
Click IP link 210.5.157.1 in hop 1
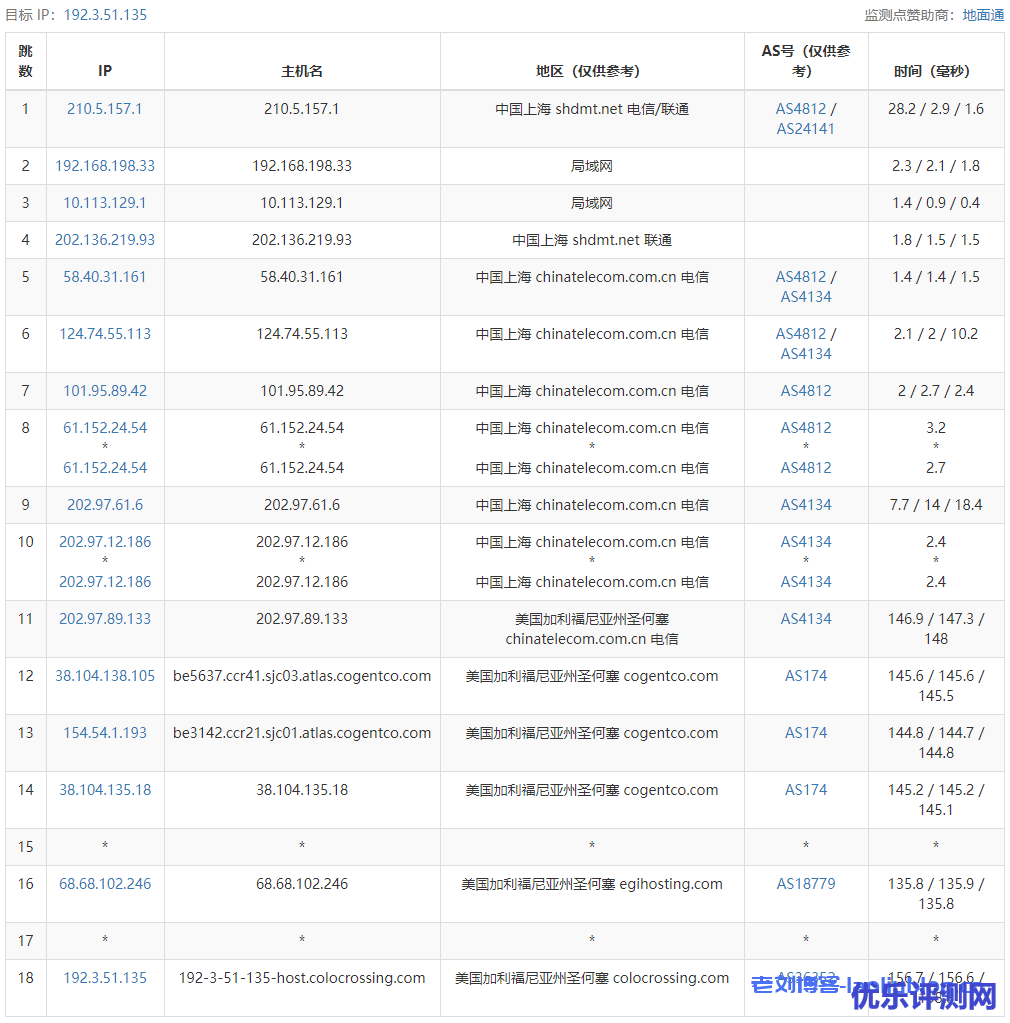tap(105, 109)
